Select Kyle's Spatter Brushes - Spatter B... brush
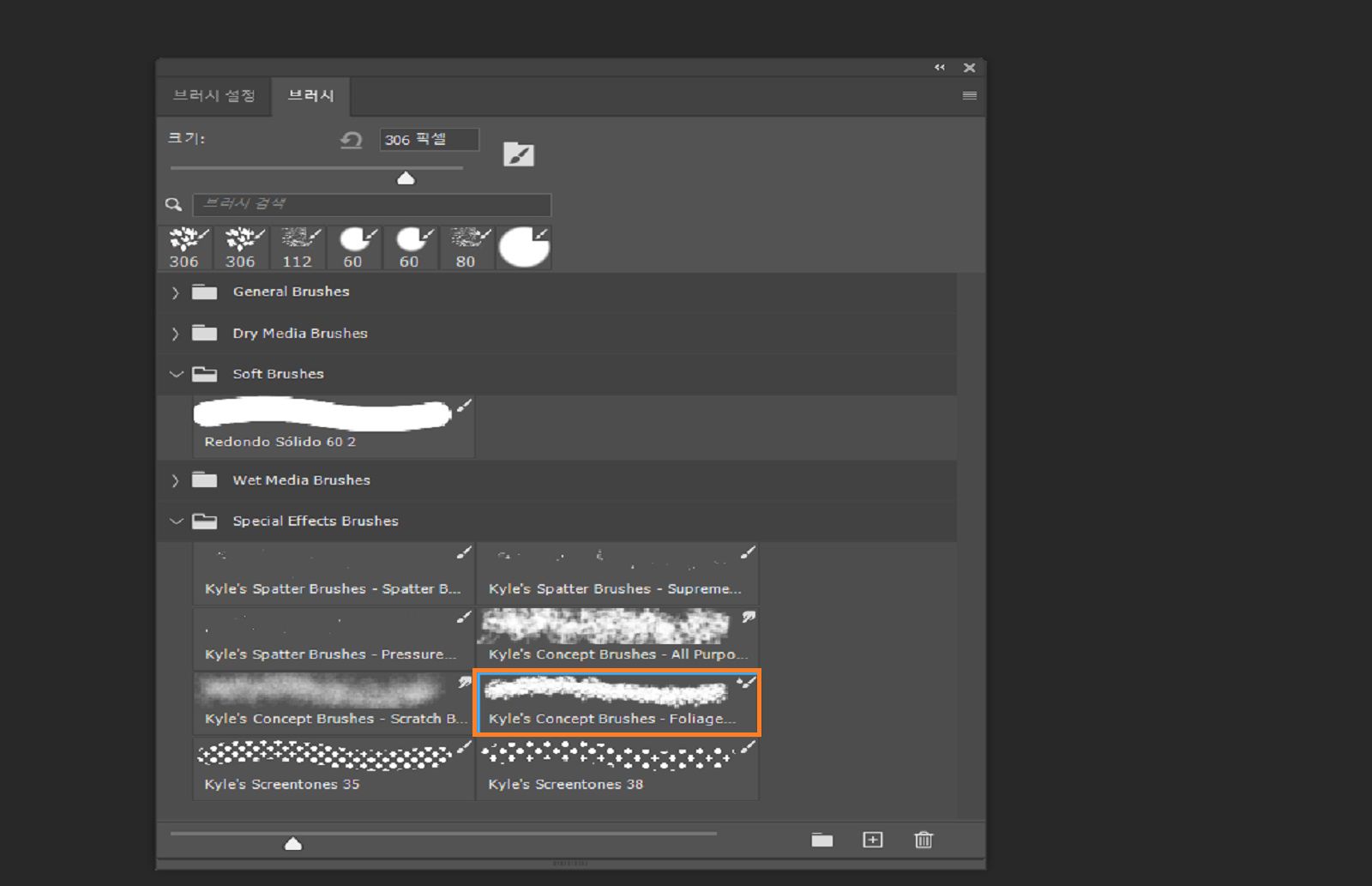The image size is (1372, 886). [x=334, y=574]
